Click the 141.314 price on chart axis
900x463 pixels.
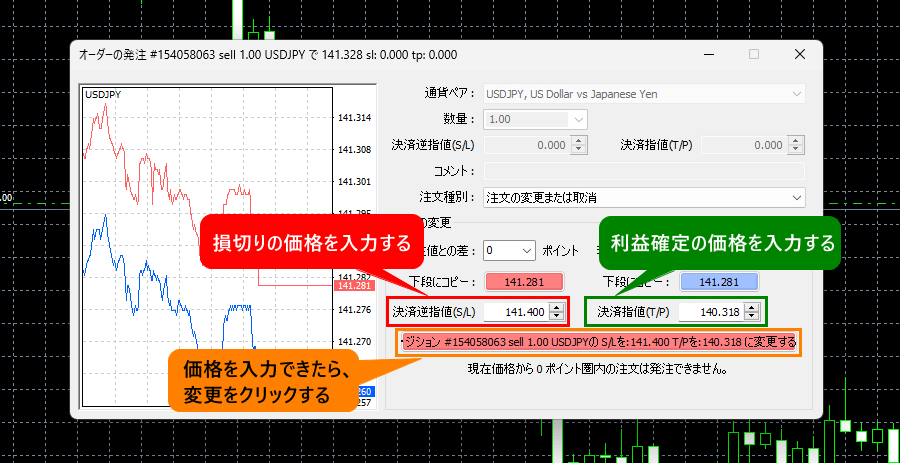click(x=355, y=118)
